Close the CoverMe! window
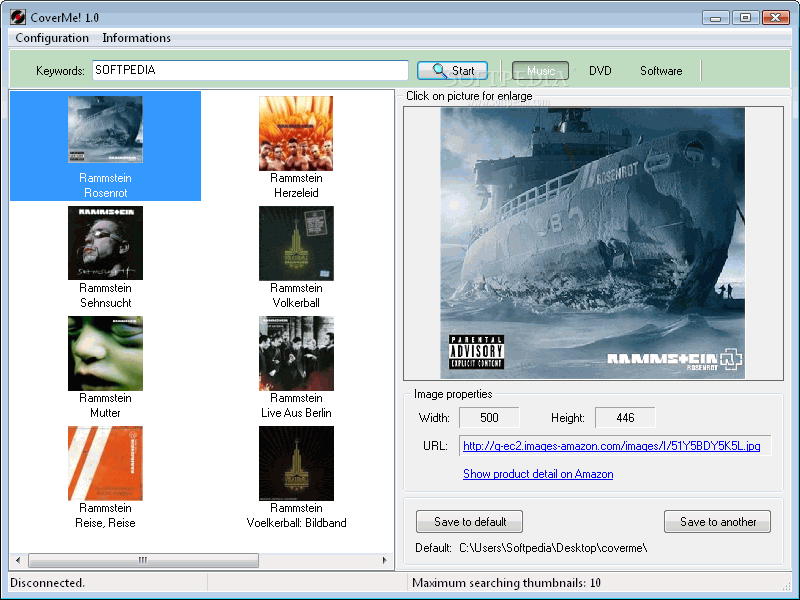800x600 pixels. (x=776, y=18)
